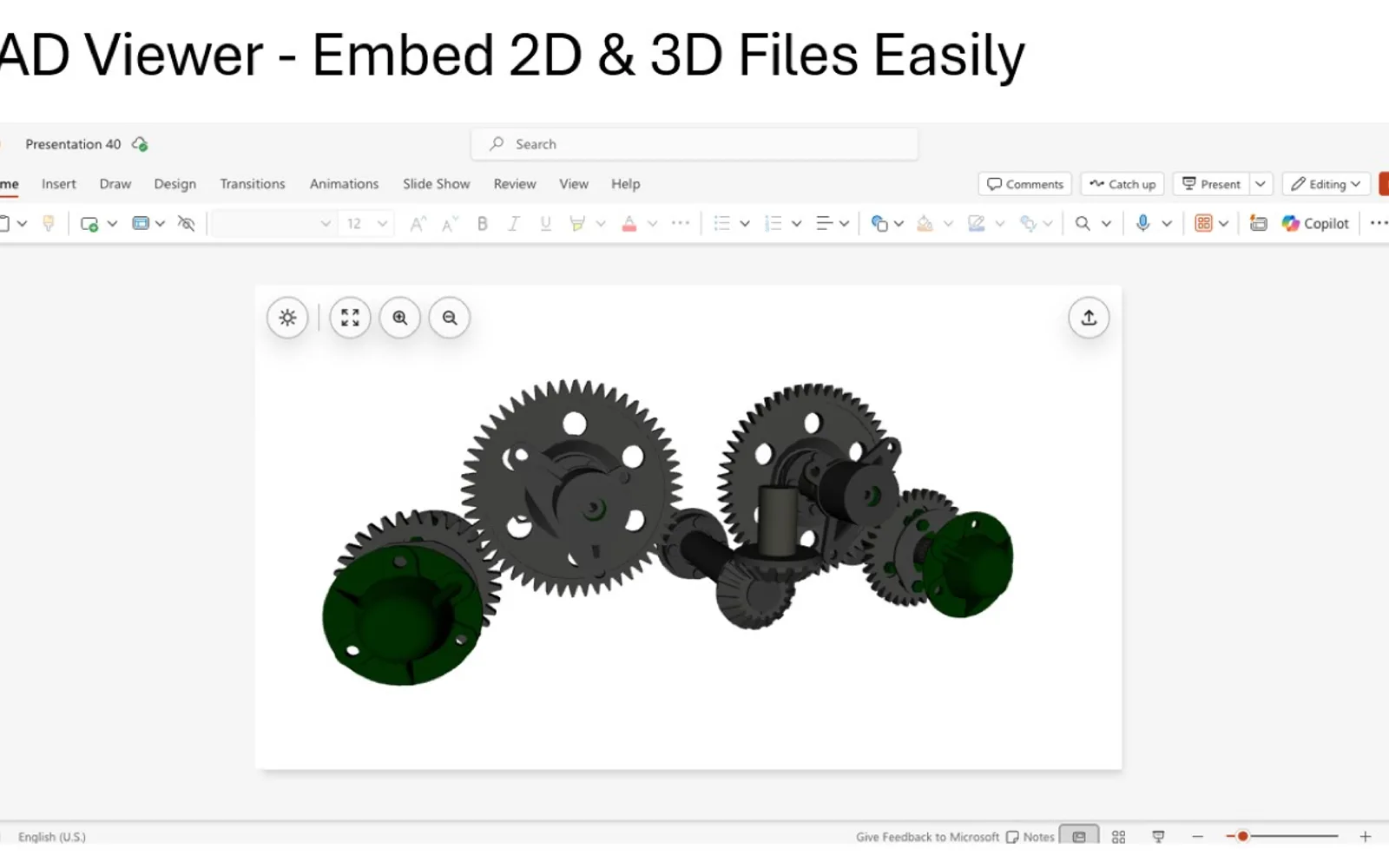Viewport: 1389px width, 868px height.
Task: Toggle Italic formatting
Action: pyautogui.click(x=514, y=224)
